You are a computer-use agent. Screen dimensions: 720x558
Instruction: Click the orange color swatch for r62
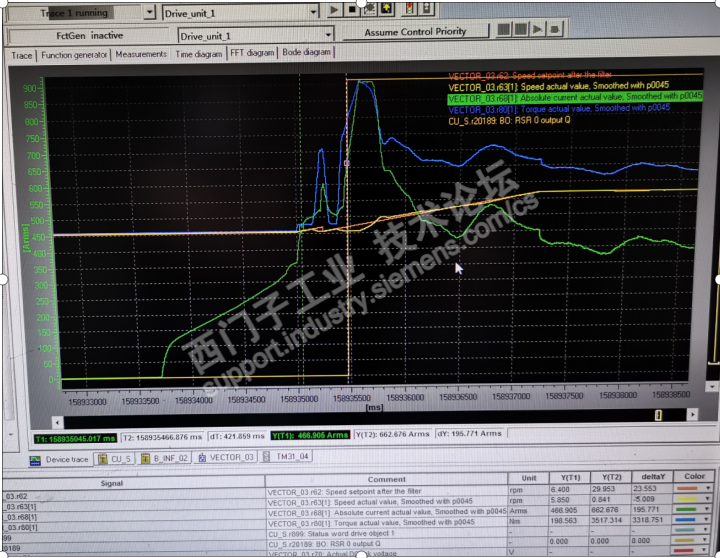(x=687, y=489)
